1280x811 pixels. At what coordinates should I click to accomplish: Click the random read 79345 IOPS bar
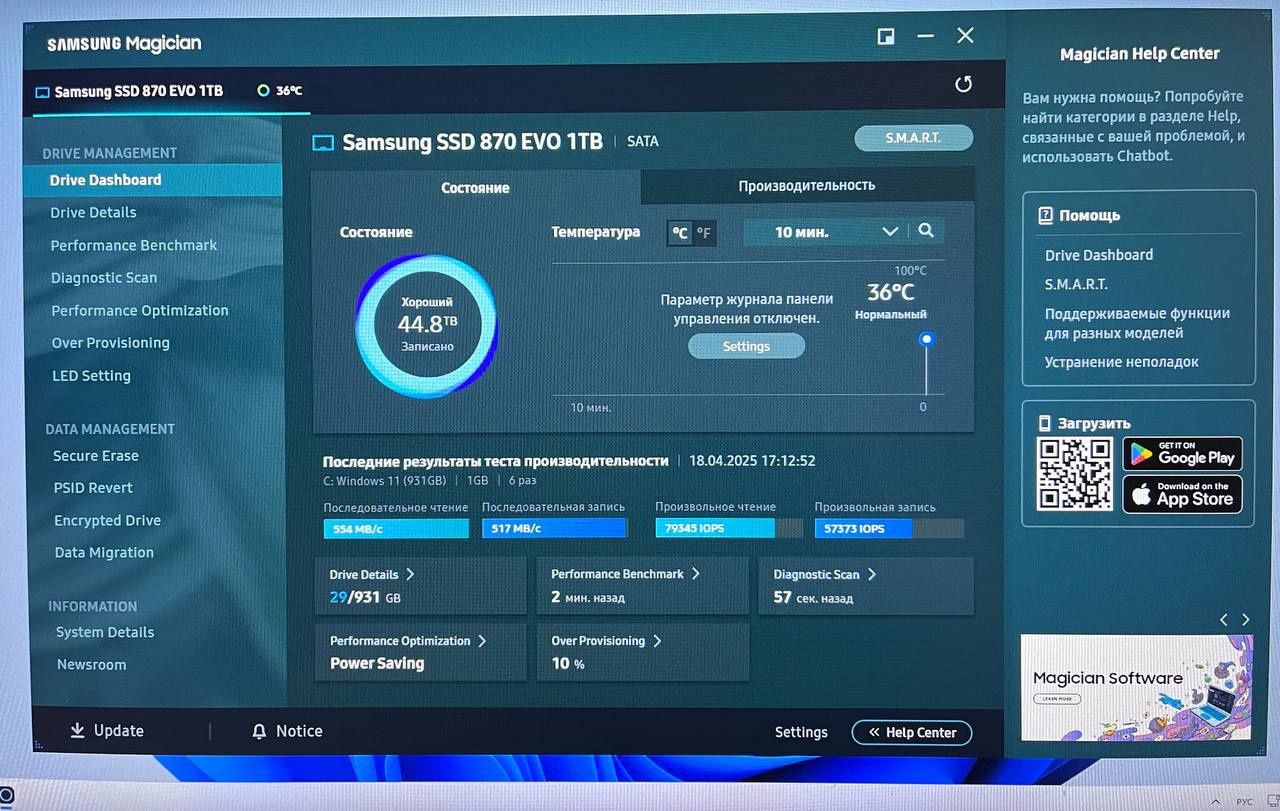point(728,528)
